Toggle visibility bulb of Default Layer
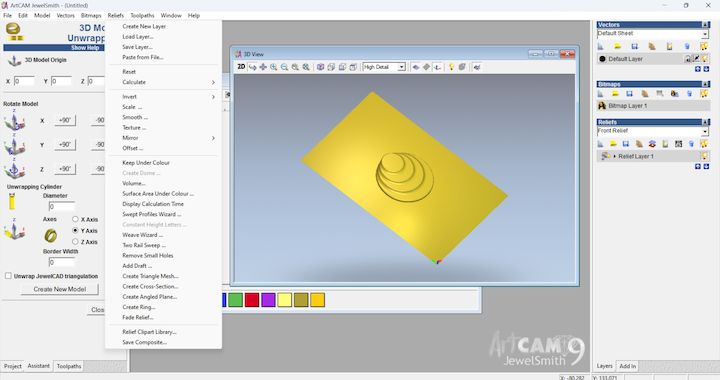The width and height of the screenshot is (720, 380). click(x=705, y=59)
